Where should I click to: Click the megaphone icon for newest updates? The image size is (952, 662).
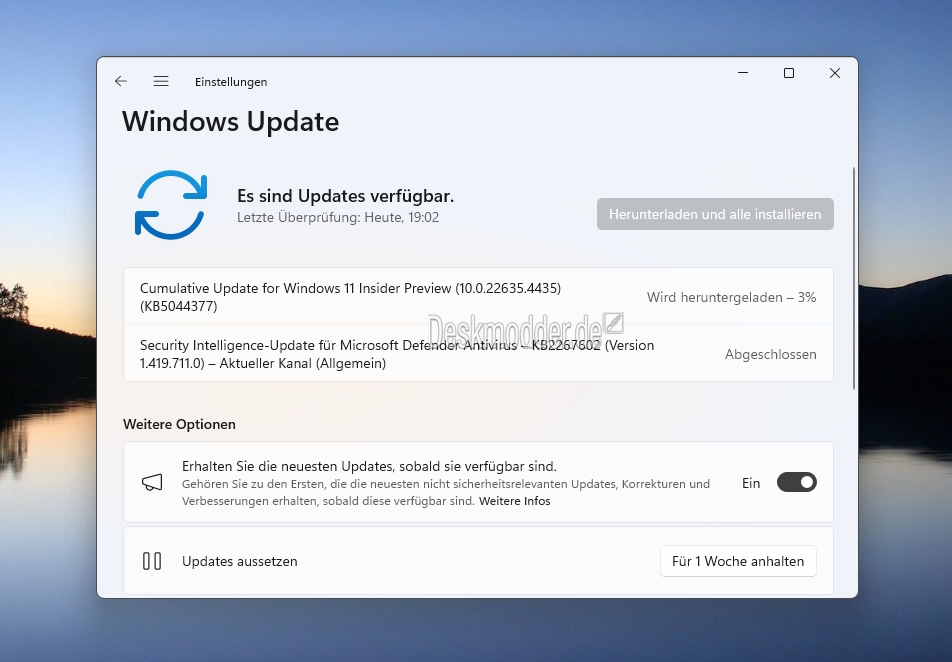point(152,483)
